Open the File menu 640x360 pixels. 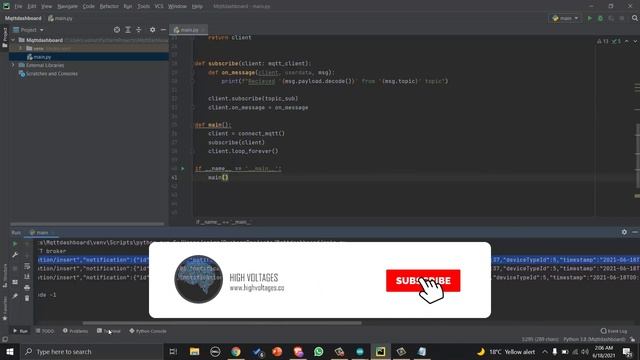(x=18, y=7)
